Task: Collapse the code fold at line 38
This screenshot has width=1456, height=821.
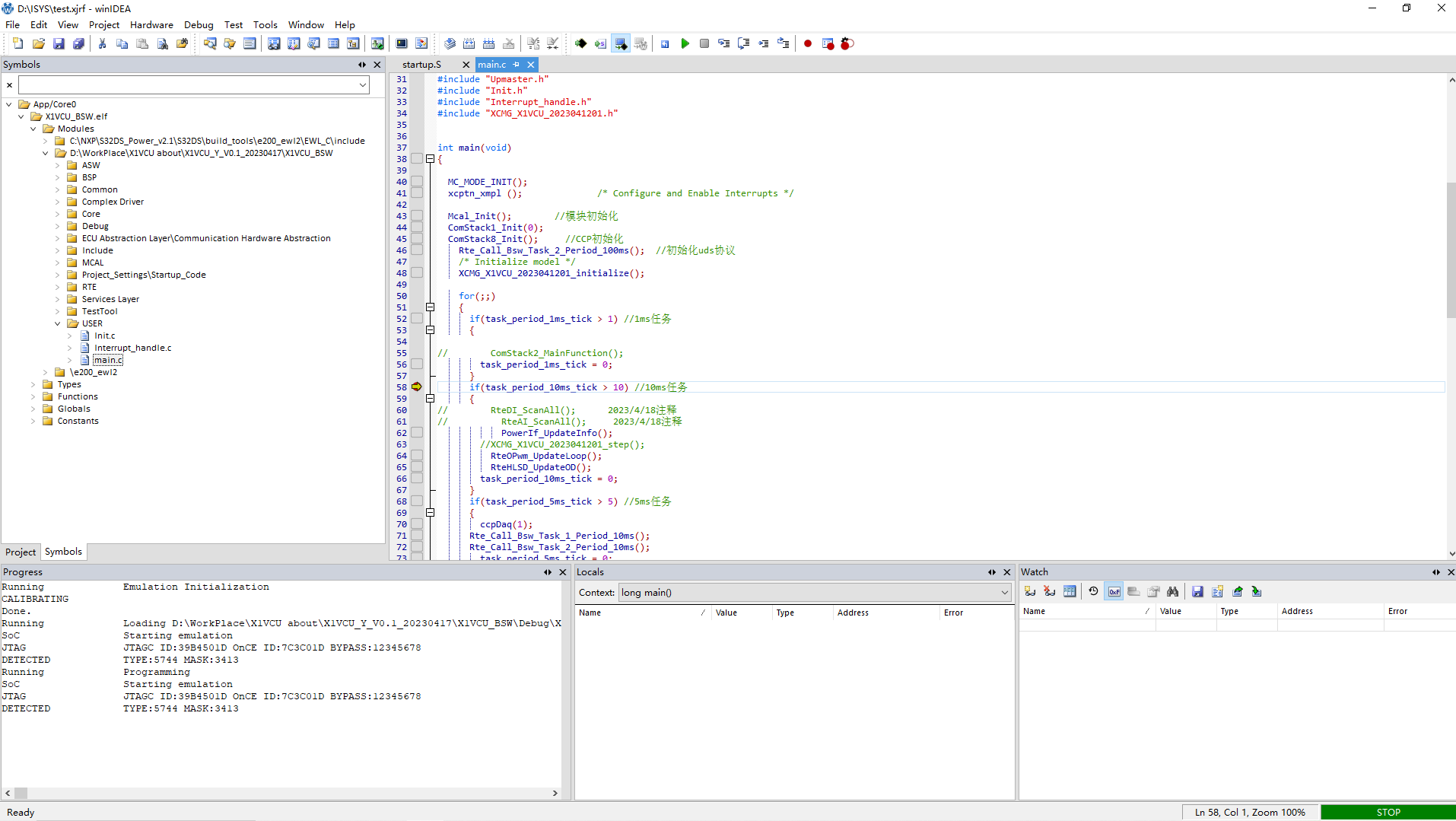Action: pos(430,159)
